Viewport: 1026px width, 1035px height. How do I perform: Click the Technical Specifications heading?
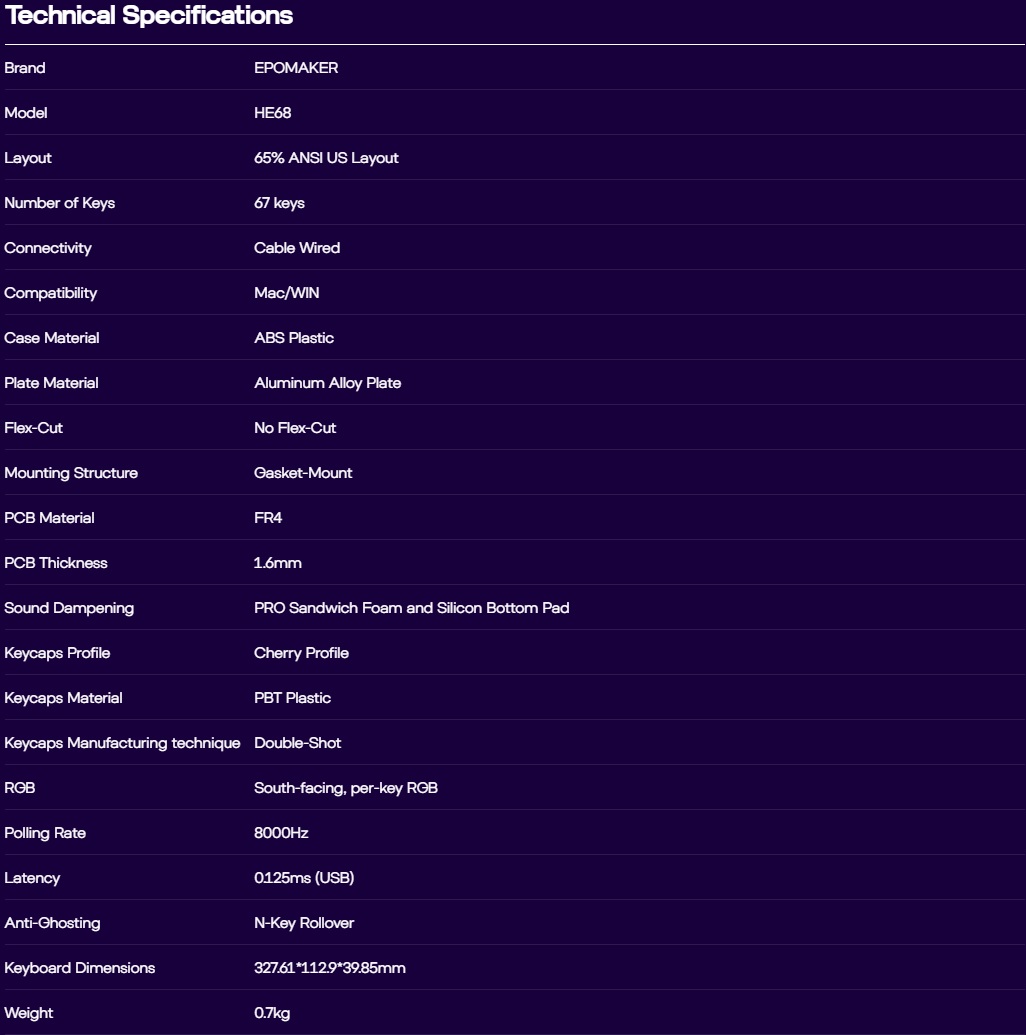pyautogui.click(x=149, y=16)
